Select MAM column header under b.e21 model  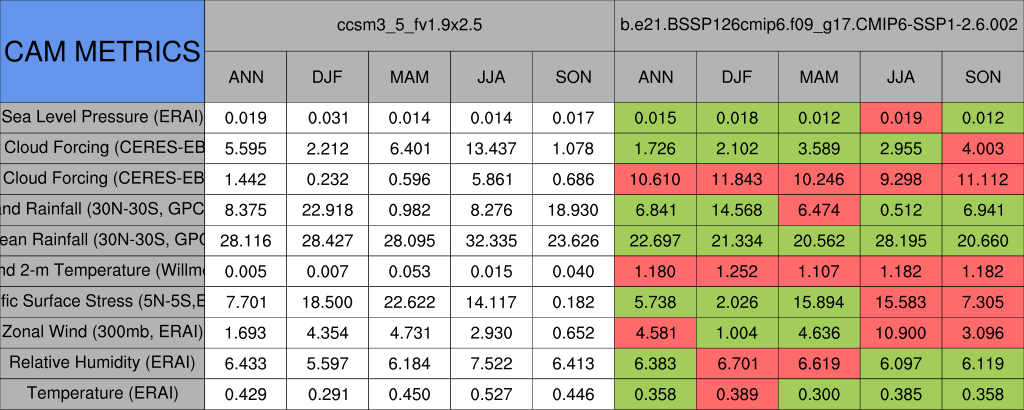coord(819,77)
